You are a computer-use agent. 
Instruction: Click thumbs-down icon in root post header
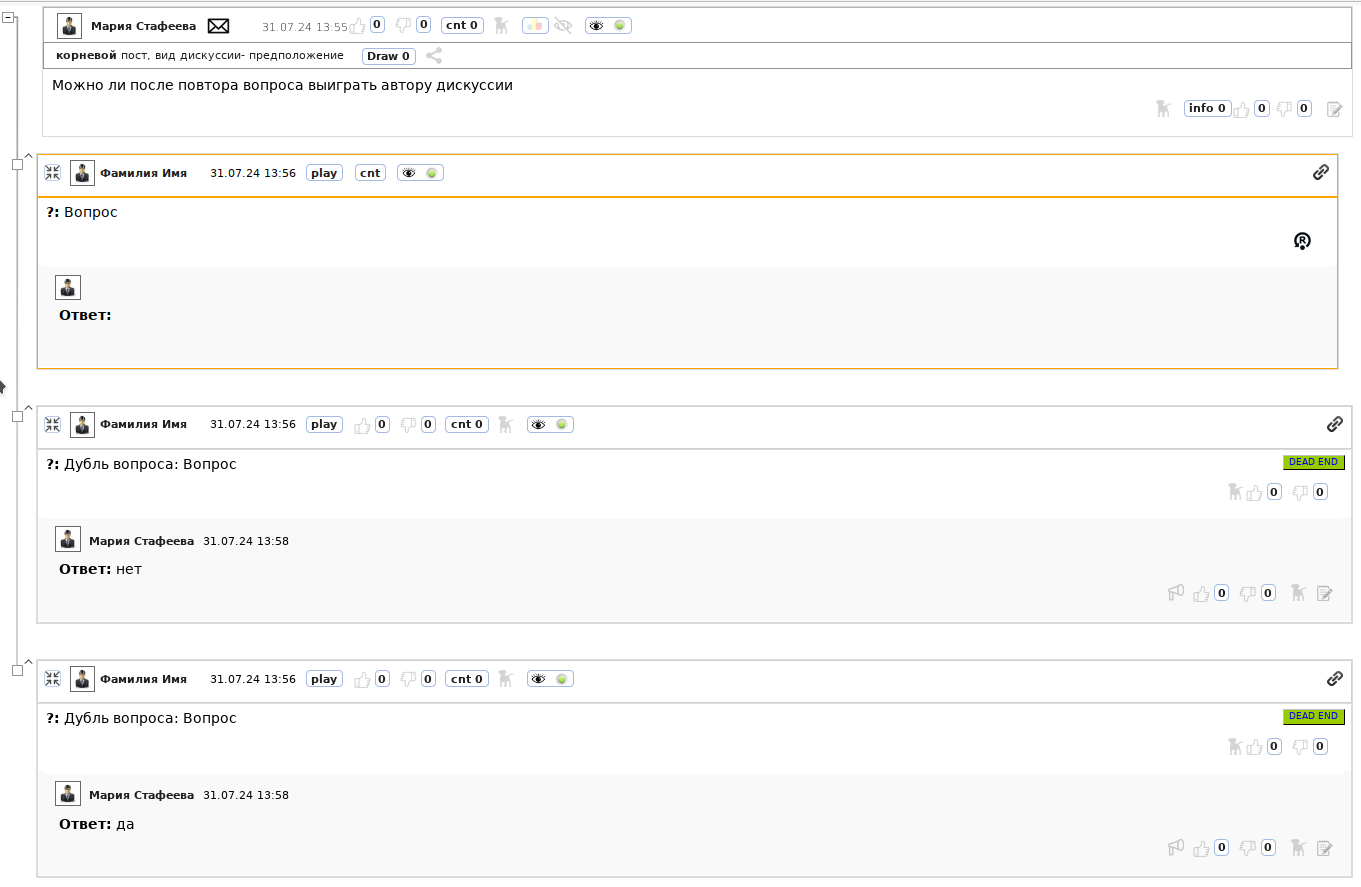point(404,26)
